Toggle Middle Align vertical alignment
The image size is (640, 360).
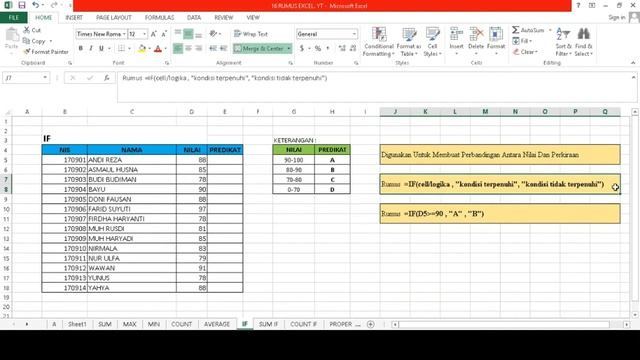(188, 34)
